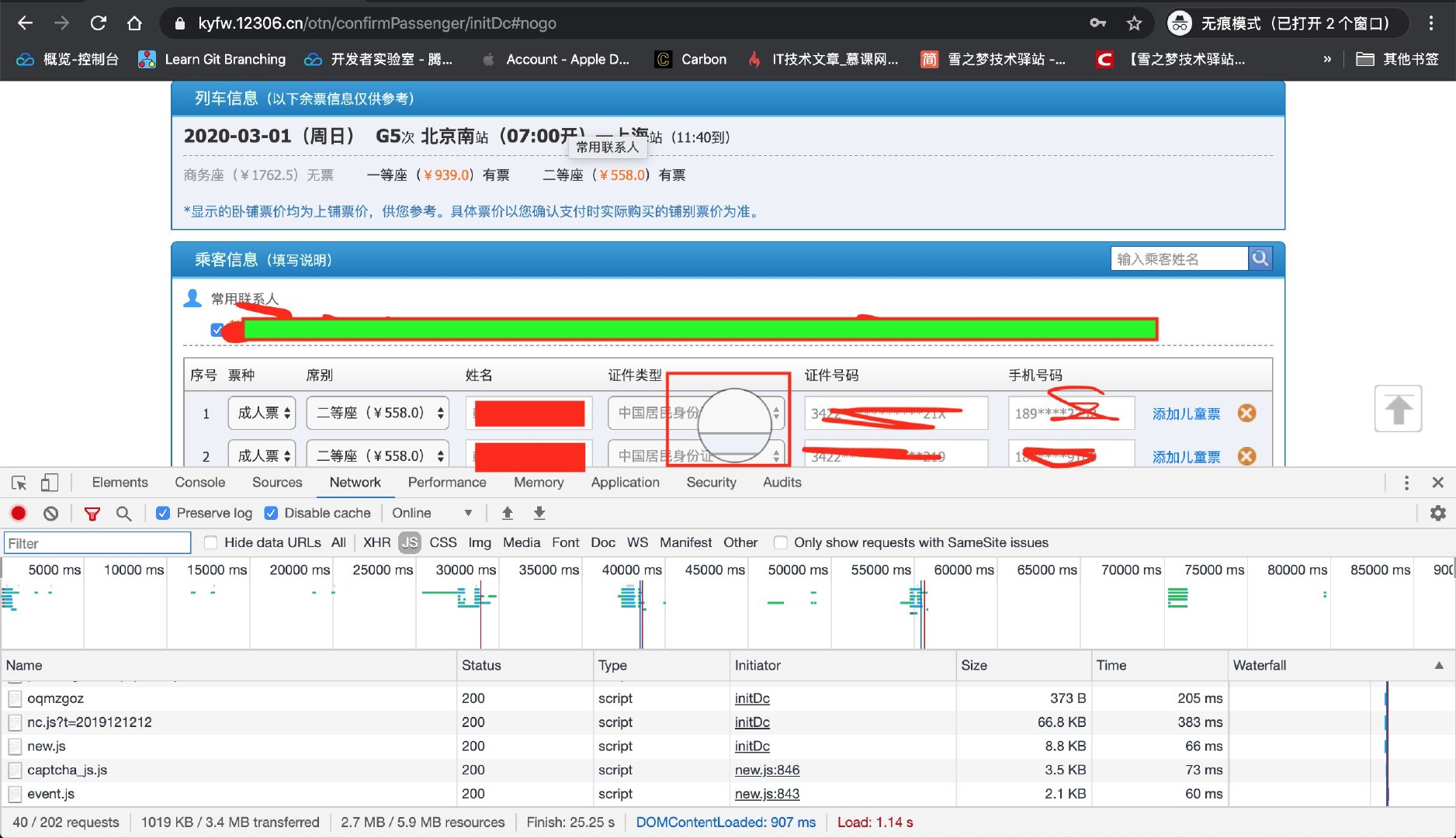Viewport: 1456px width, 838px height.
Task: Select the inspect element tool in DevTools
Action: click(x=18, y=482)
